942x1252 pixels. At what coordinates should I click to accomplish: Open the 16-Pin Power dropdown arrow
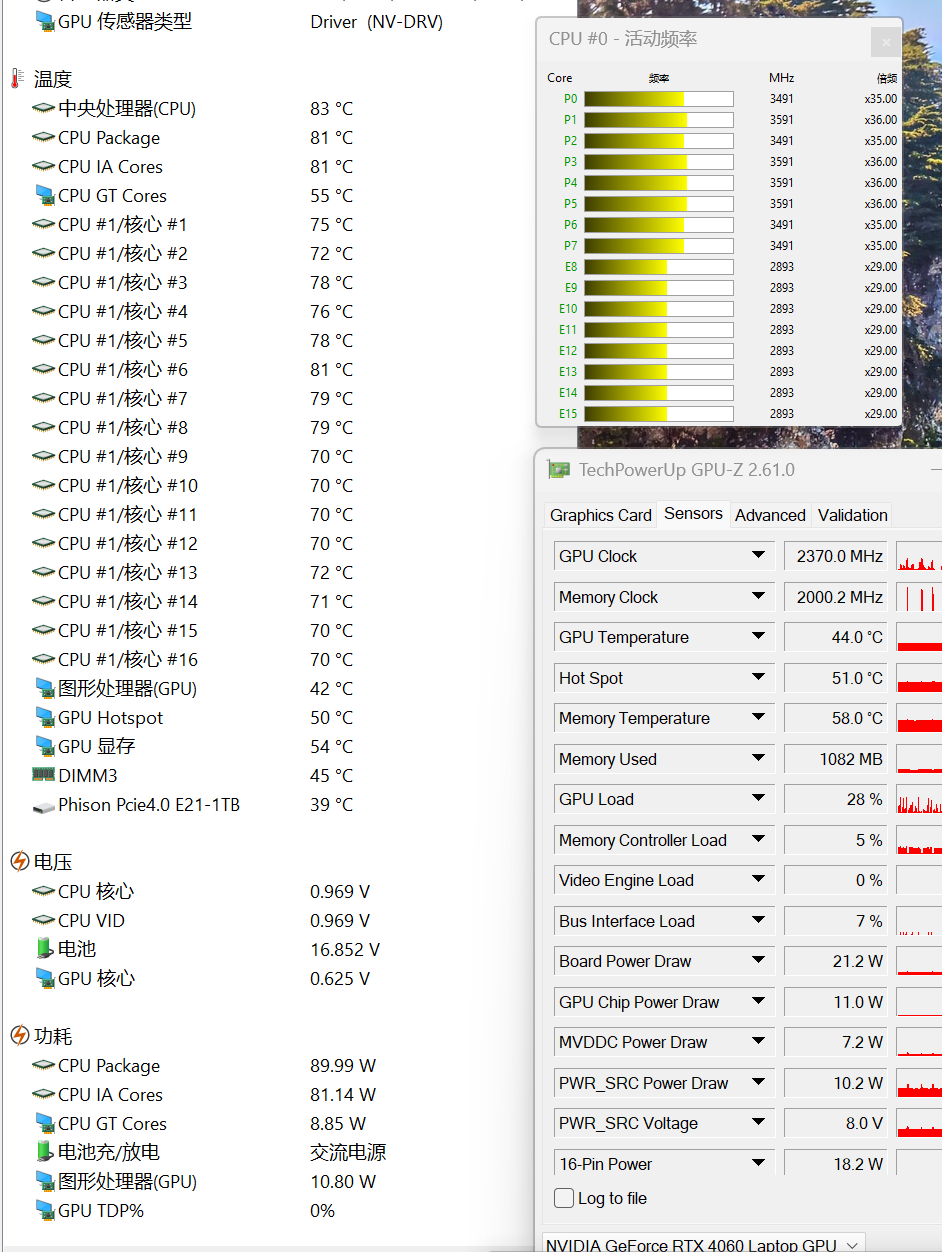point(759,1164)
